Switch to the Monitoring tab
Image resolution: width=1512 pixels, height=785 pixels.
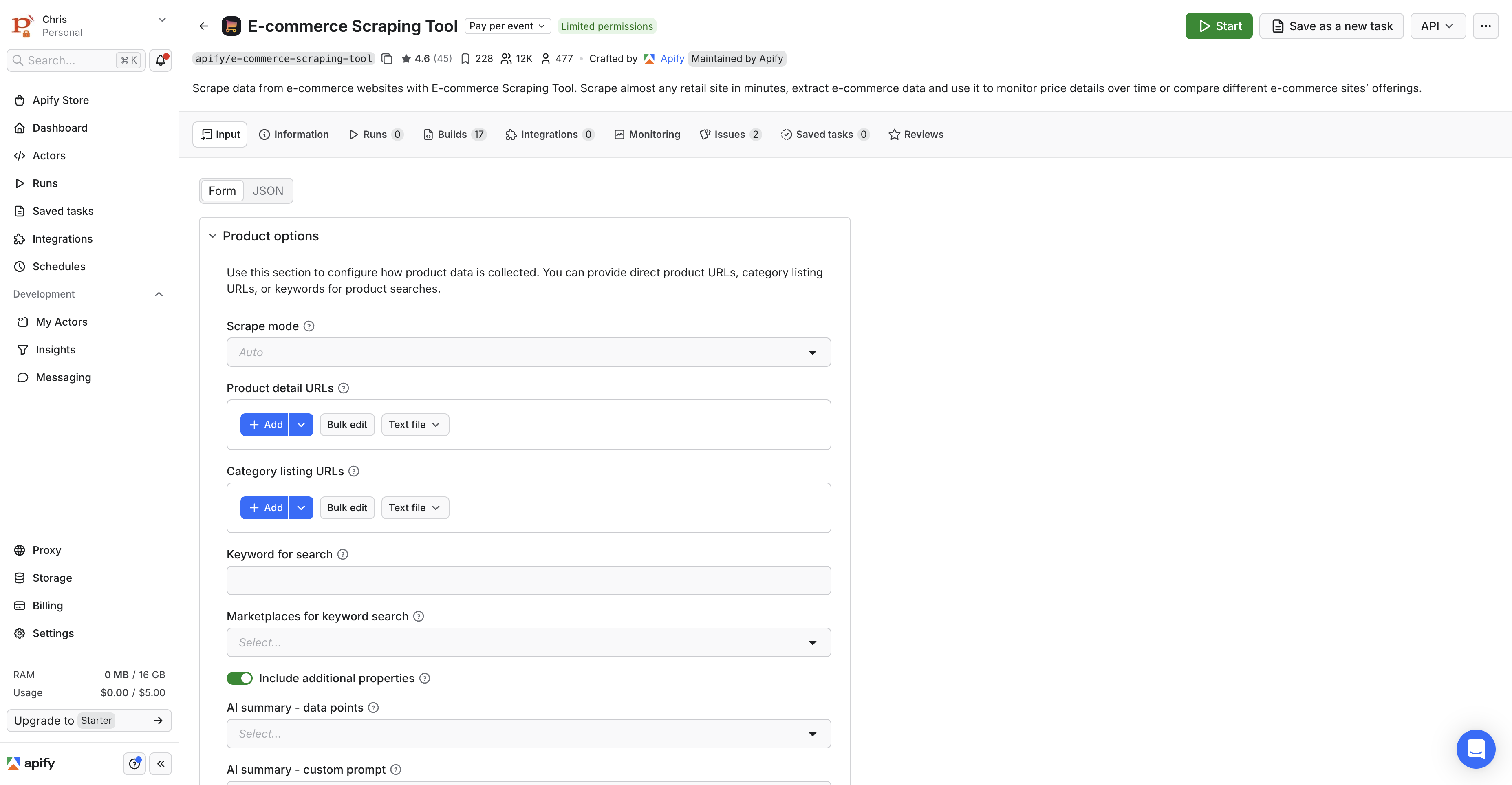pyautogui.click(x=648, y=135)
